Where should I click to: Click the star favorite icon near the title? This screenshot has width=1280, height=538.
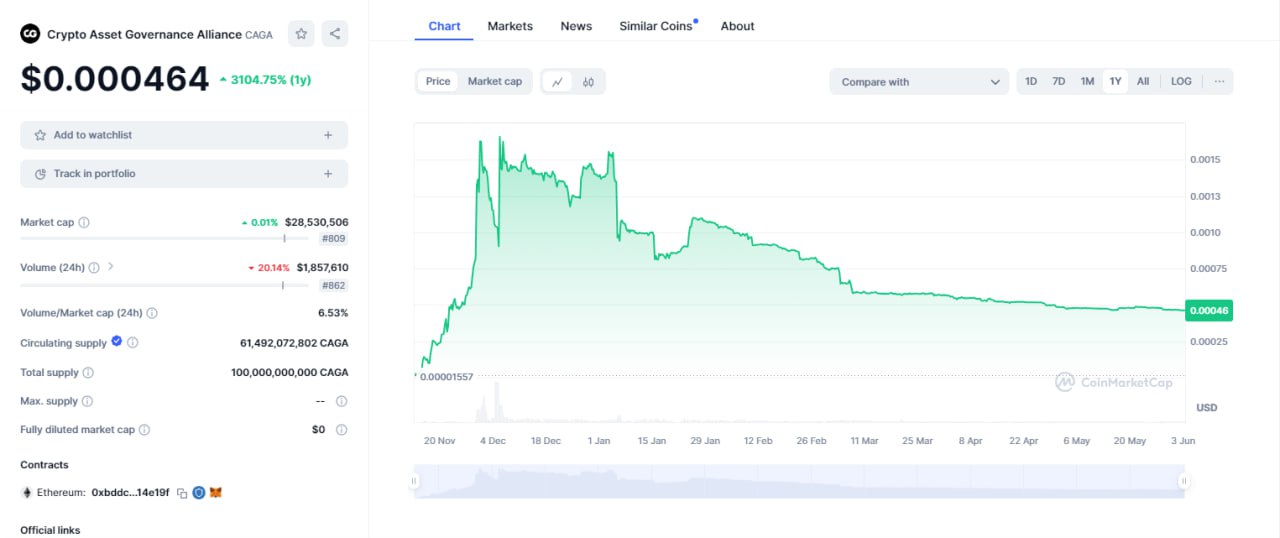pyautogui.click(x=301, y=34)
